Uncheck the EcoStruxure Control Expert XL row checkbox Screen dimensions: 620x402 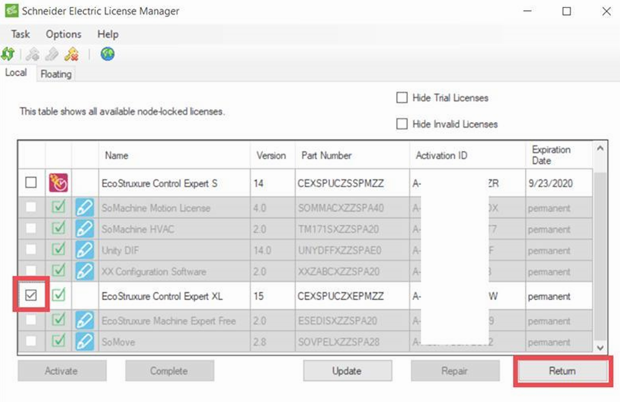point(31,295)
